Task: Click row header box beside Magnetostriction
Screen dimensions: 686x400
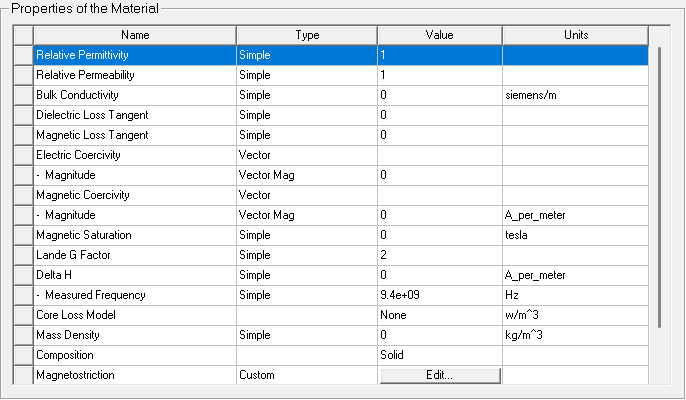Action: click(24, 375)
